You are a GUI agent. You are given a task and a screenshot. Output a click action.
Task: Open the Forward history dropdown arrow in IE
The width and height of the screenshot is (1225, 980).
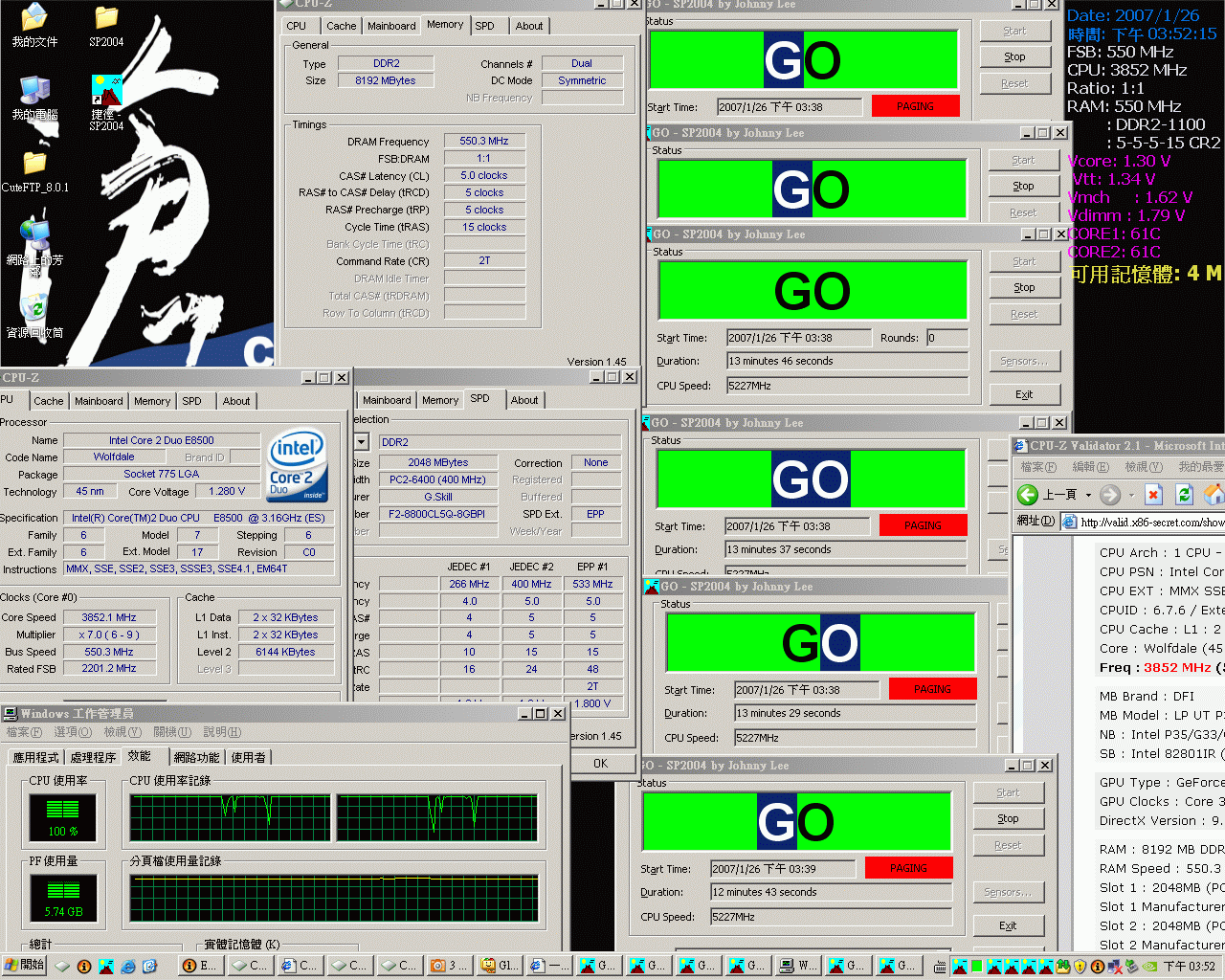pos(1131,495)
